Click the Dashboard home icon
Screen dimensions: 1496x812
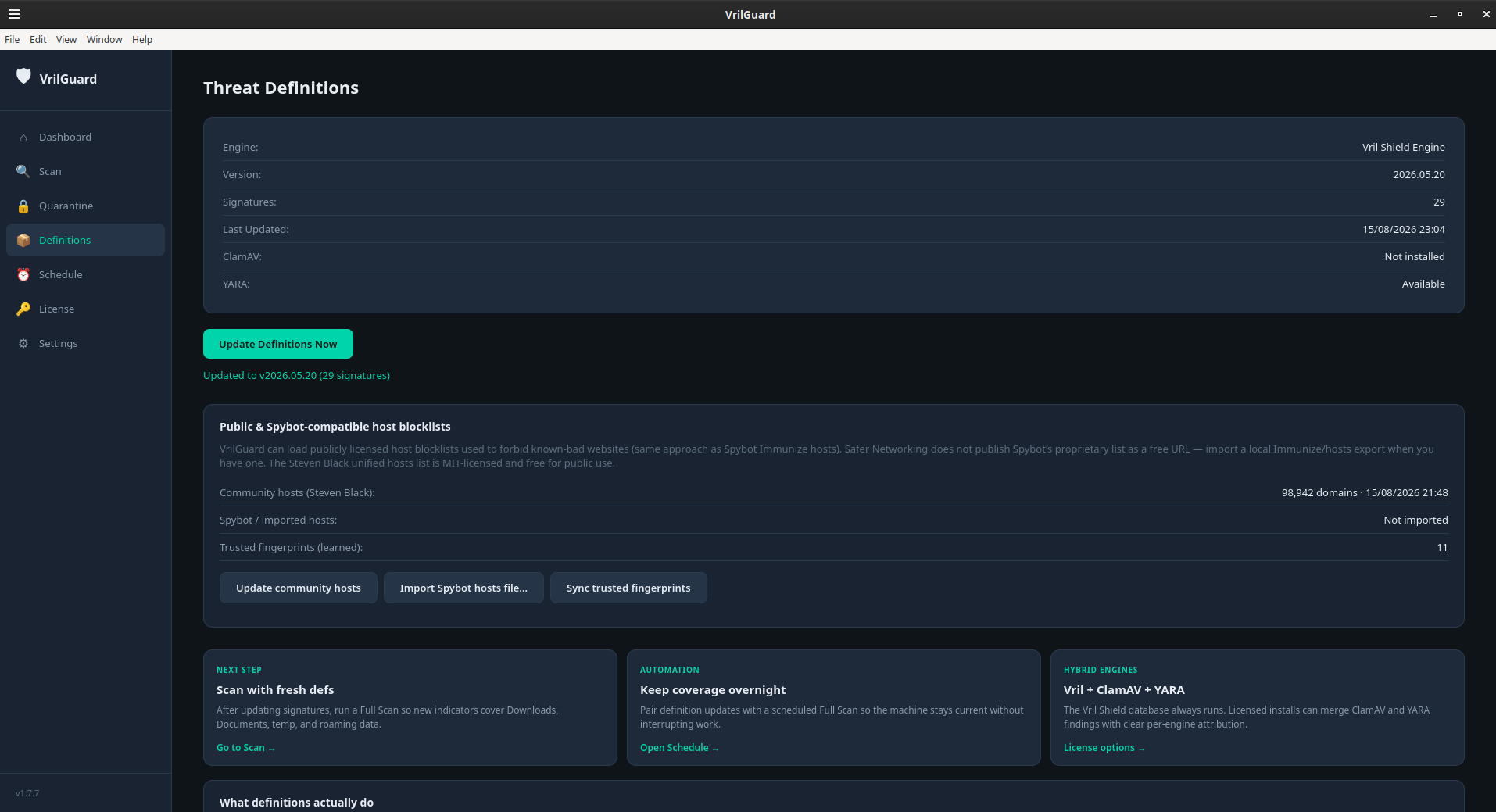point(23,138)
